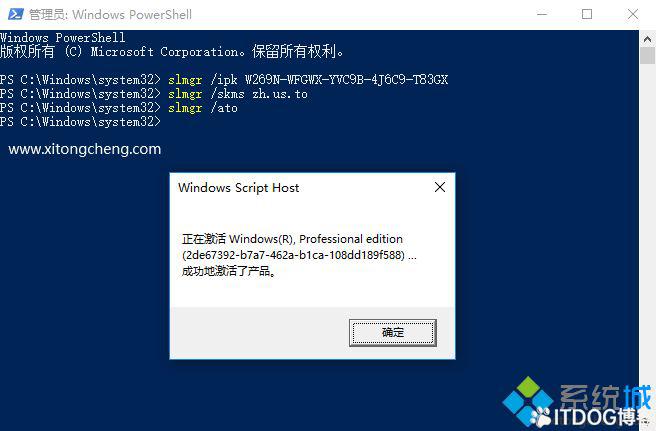The height and width of the screenshot is (431, 656).
Task: Click the PowerShell icon in title bar
Action: click(x=15, y=14)
